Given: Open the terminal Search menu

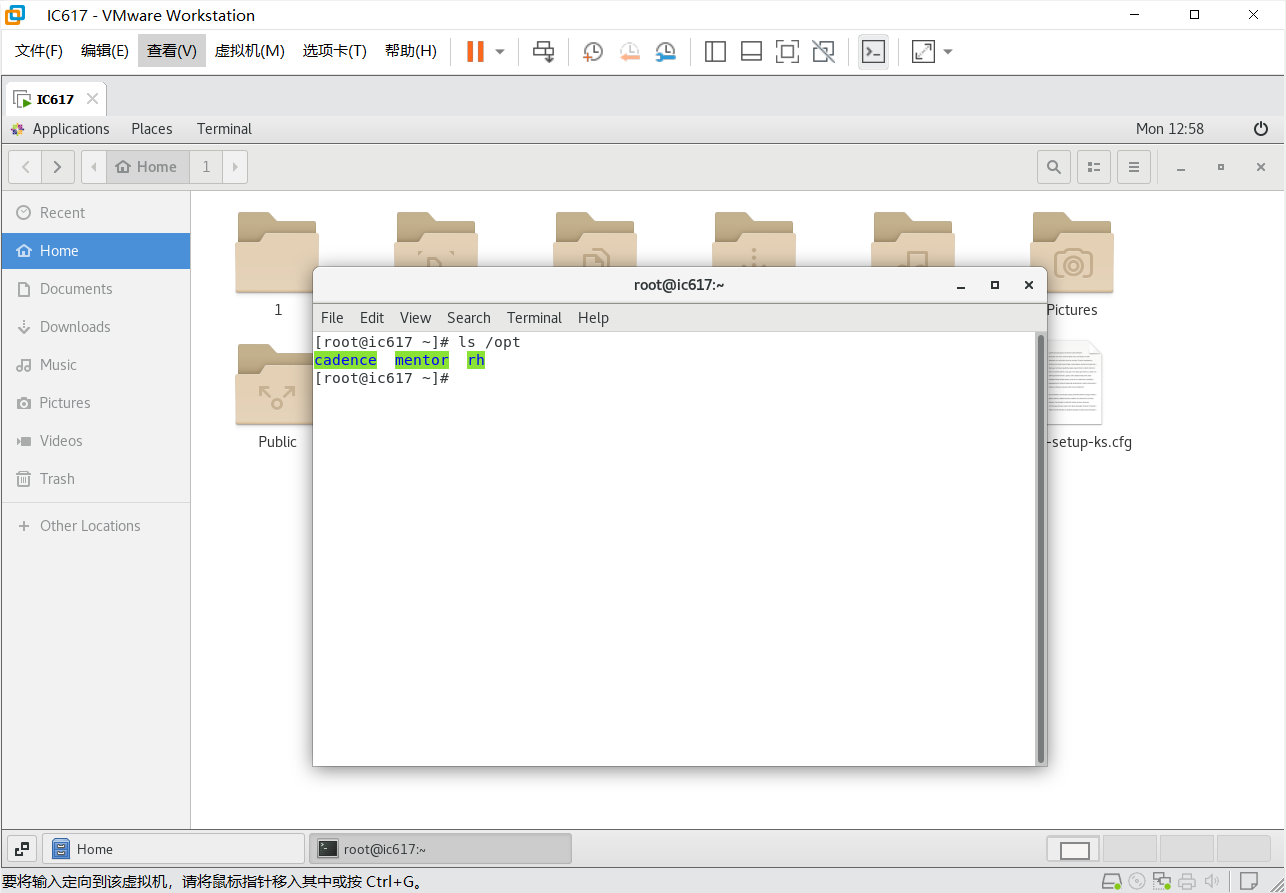Looking at the screenshot, I should click(469, 318).
